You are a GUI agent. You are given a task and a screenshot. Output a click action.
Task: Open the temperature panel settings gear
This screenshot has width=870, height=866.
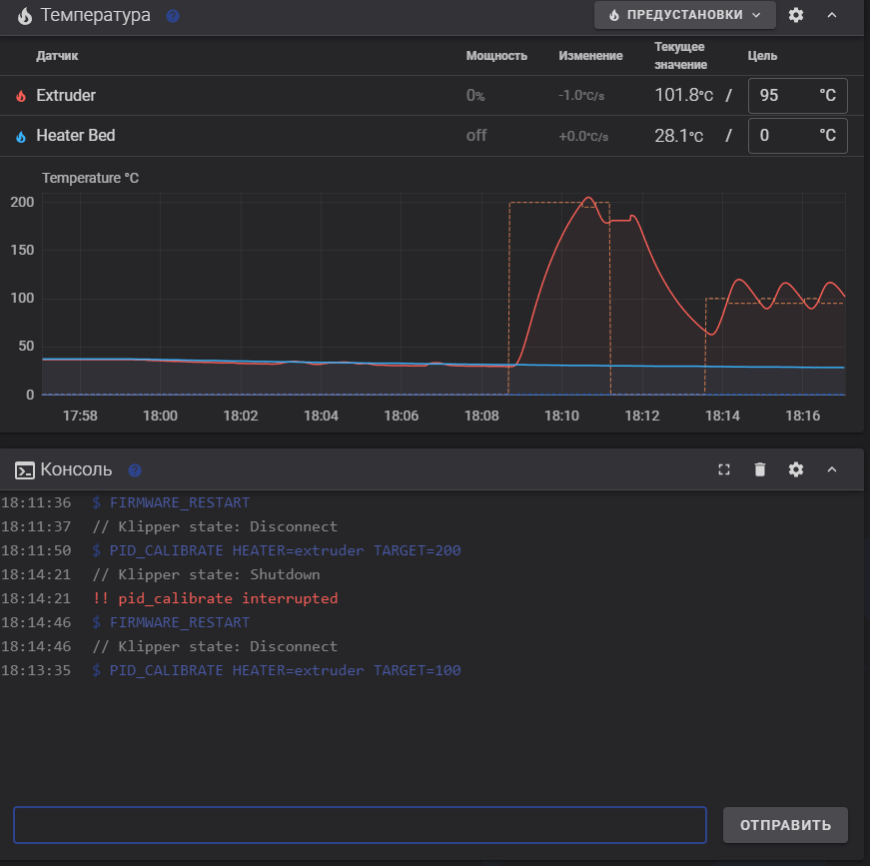[x=796, y=15]
